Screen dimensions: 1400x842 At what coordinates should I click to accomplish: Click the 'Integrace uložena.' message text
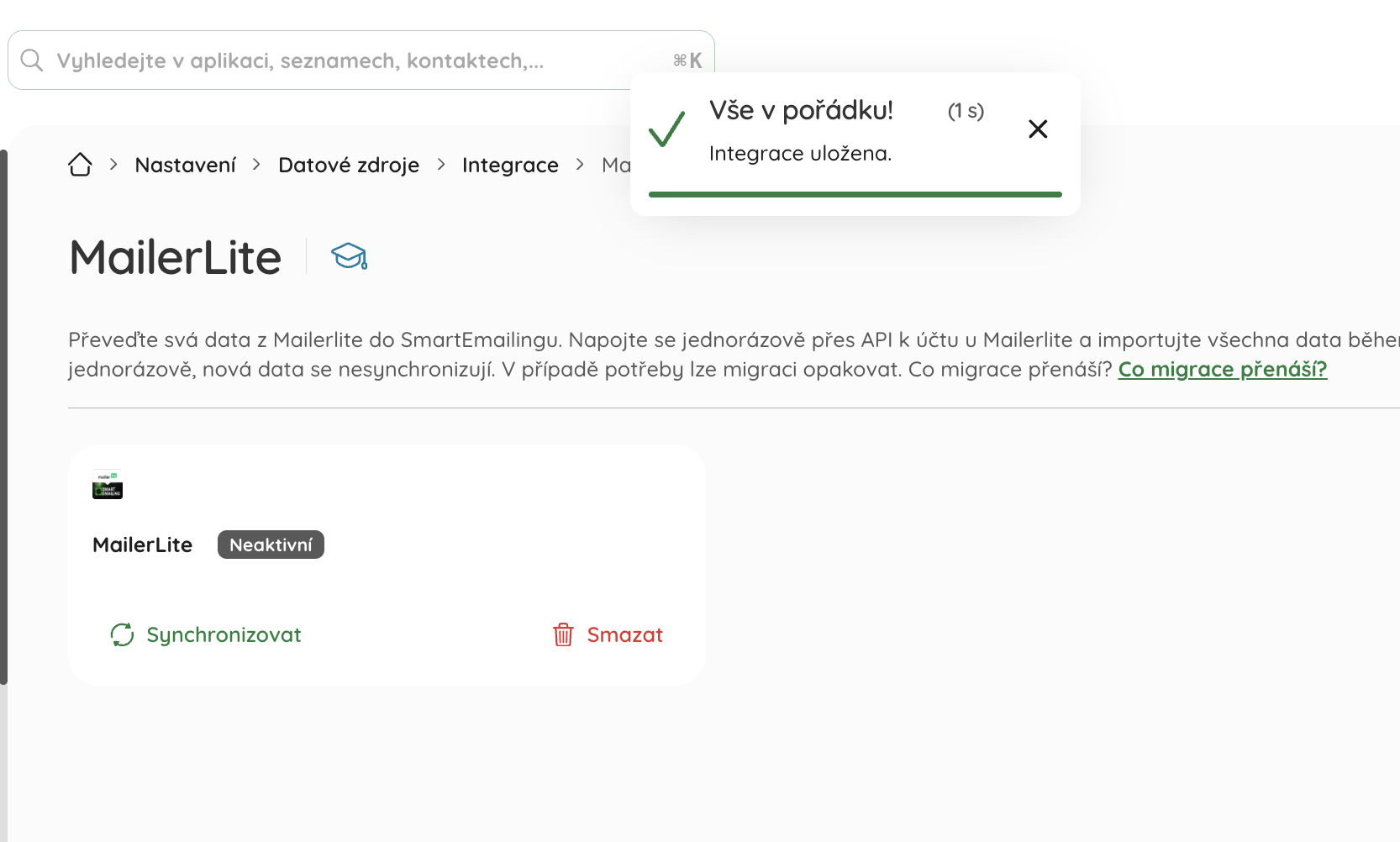pyautogui.click(x=800, y=154)
